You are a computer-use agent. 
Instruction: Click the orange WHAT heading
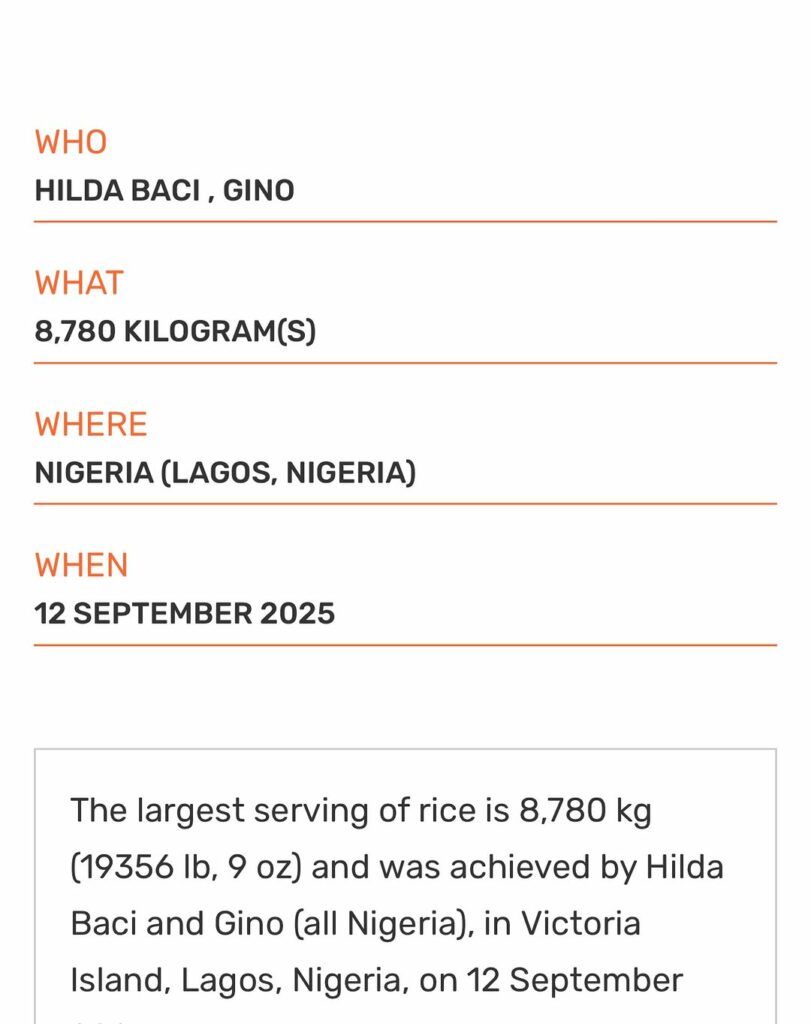tap(78, 283)
